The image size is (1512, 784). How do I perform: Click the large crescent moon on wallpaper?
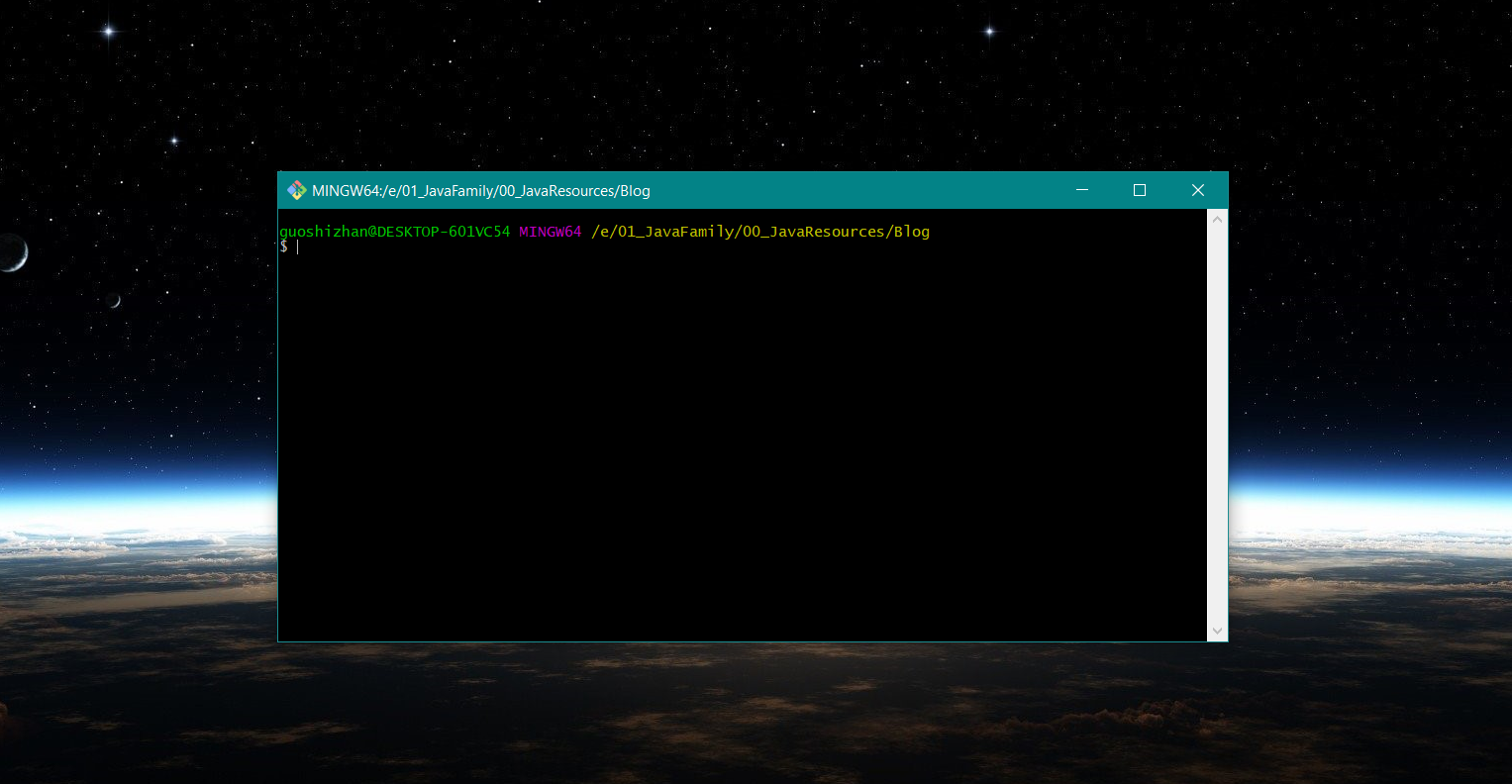[x=12, y=253]
